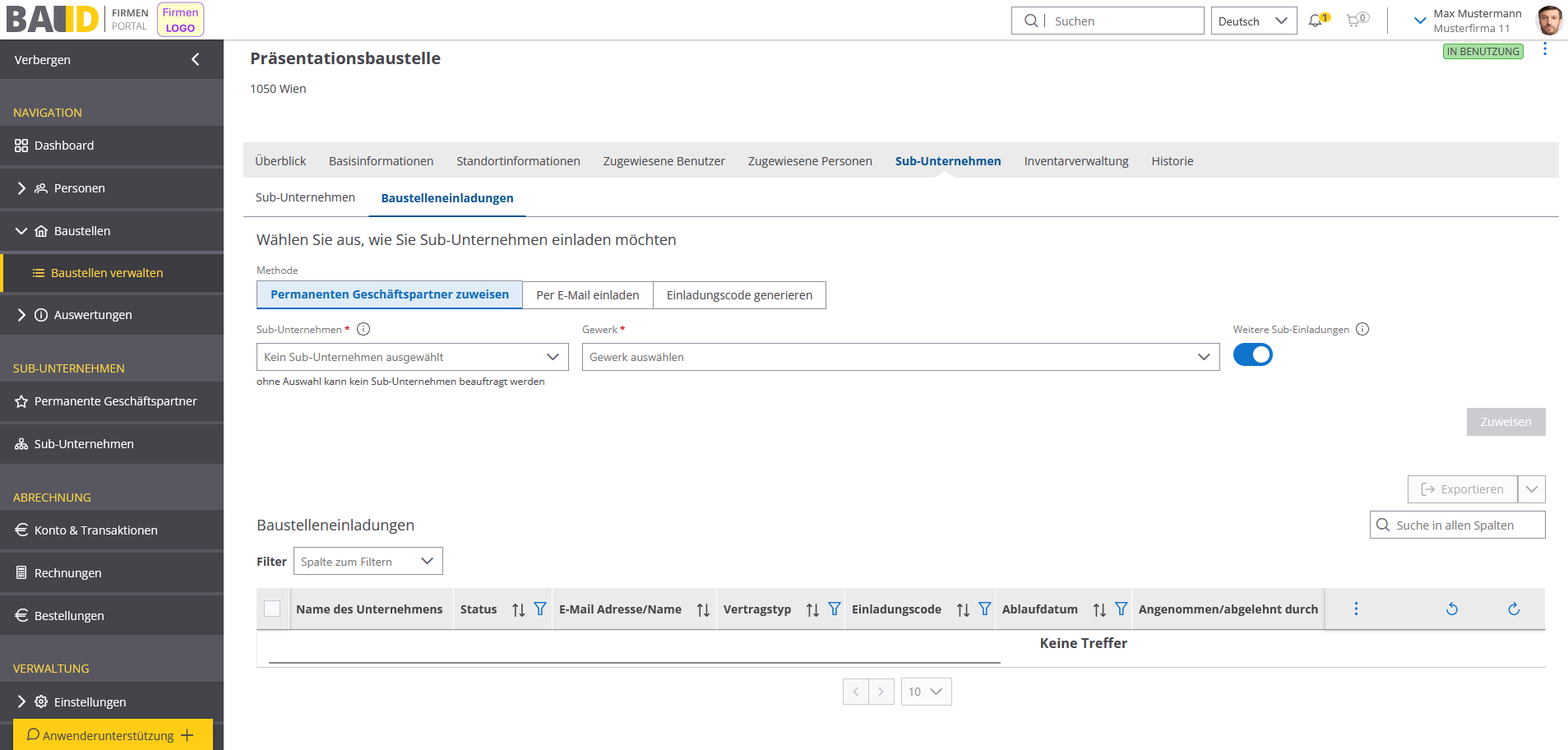Open the Sub-Unternehmen sub-tab

(305, 197)
